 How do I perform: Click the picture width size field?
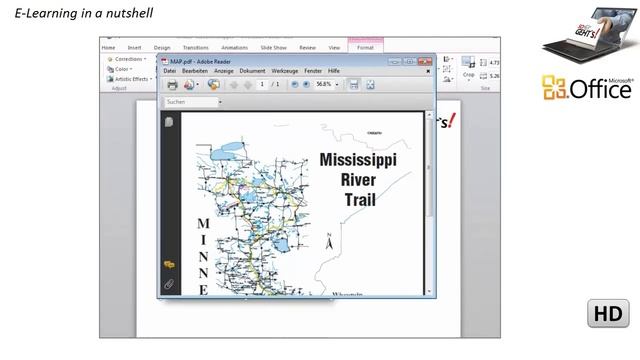pyautogui.click(x=494, y=76)
